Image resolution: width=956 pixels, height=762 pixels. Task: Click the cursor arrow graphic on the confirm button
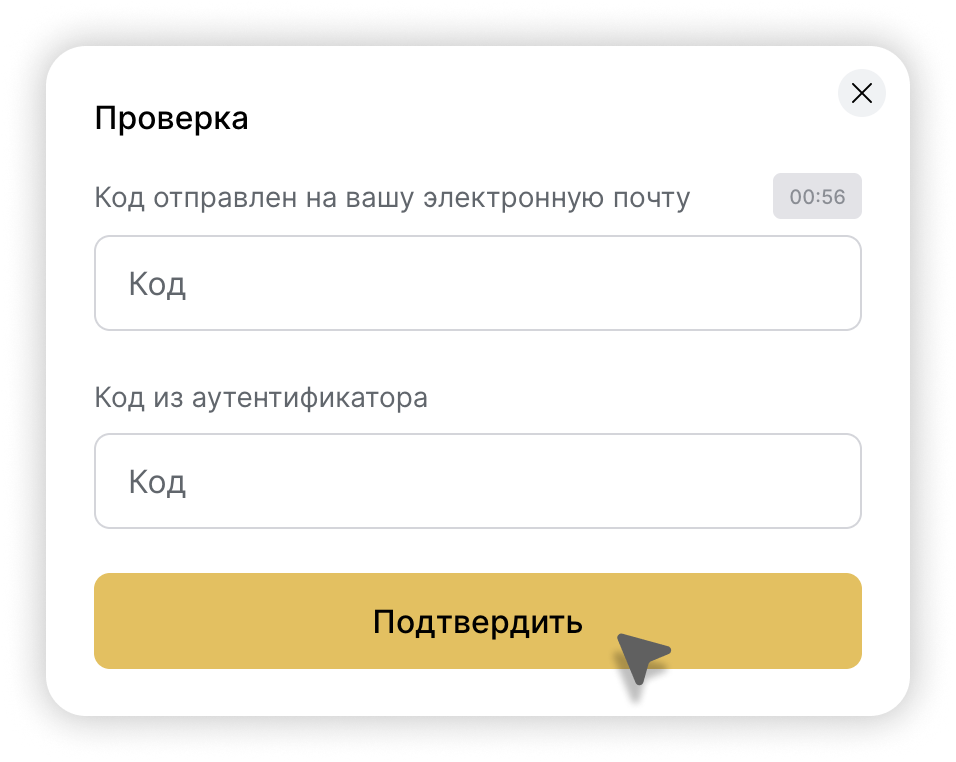[641, 656]
